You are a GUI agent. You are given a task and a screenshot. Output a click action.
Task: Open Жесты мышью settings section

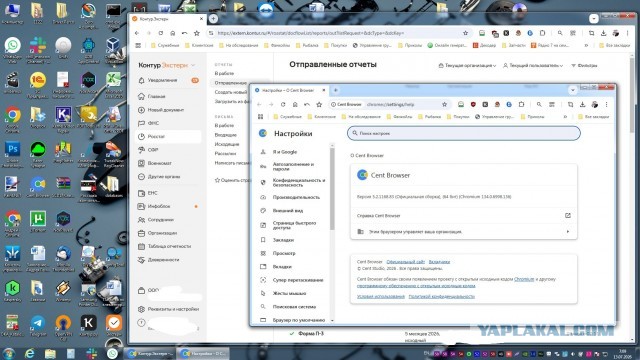(289, 293)
